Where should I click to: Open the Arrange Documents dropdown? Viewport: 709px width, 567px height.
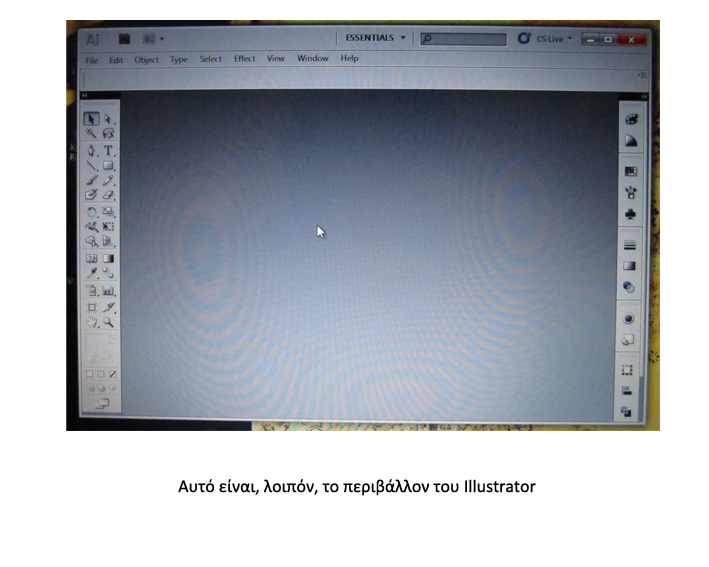click(153, 39)
